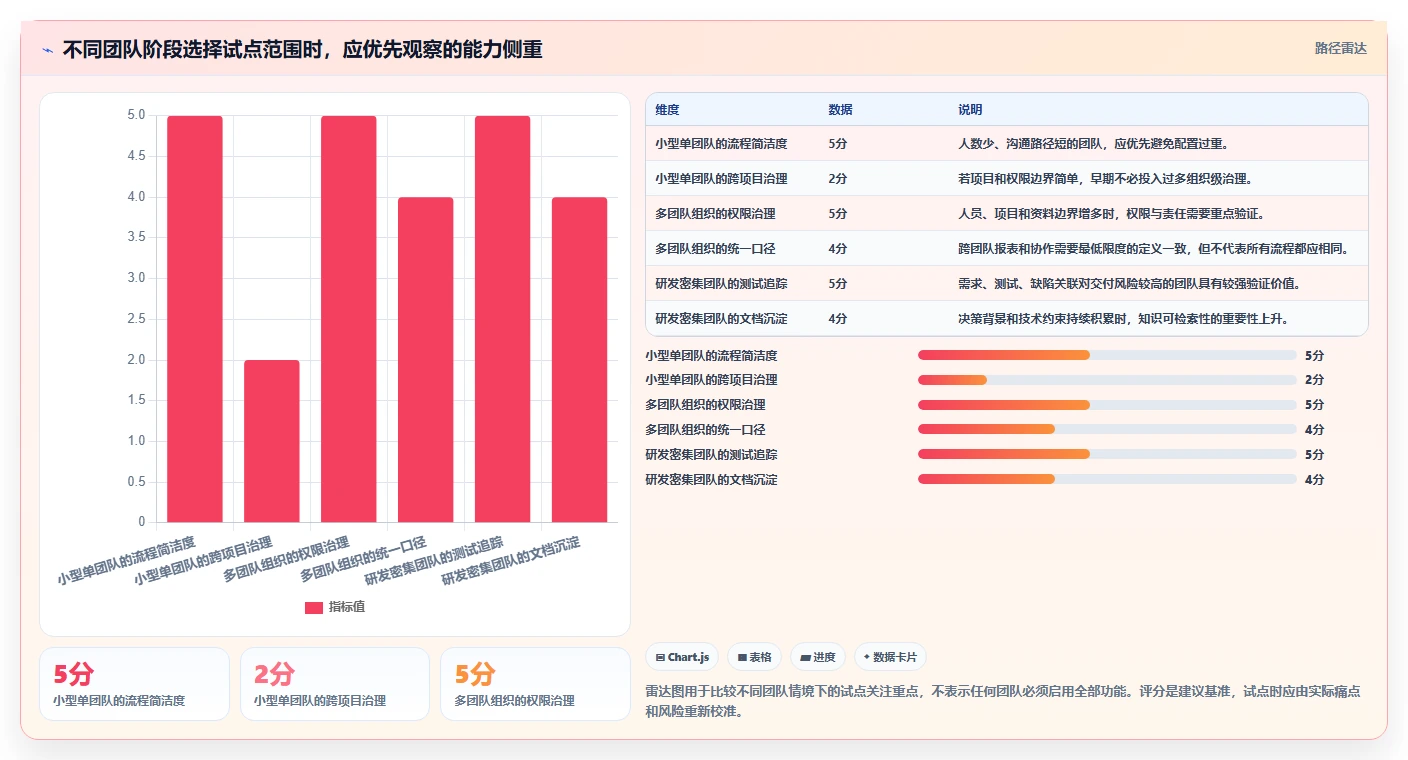This screenshot has width=1408, height=760.
Task: Click the 维度 column header in the table
Action: (x=667, y=110)
